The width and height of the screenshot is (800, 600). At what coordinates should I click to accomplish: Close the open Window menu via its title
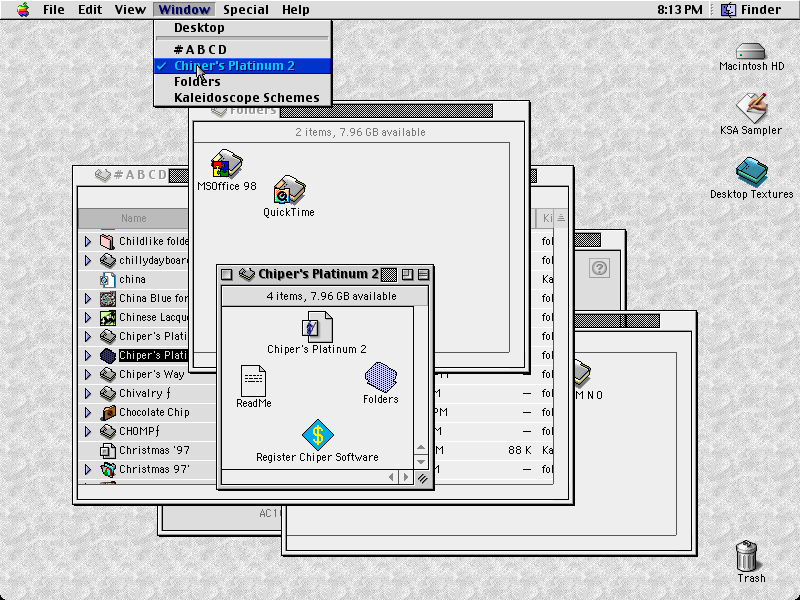(184, 9)
